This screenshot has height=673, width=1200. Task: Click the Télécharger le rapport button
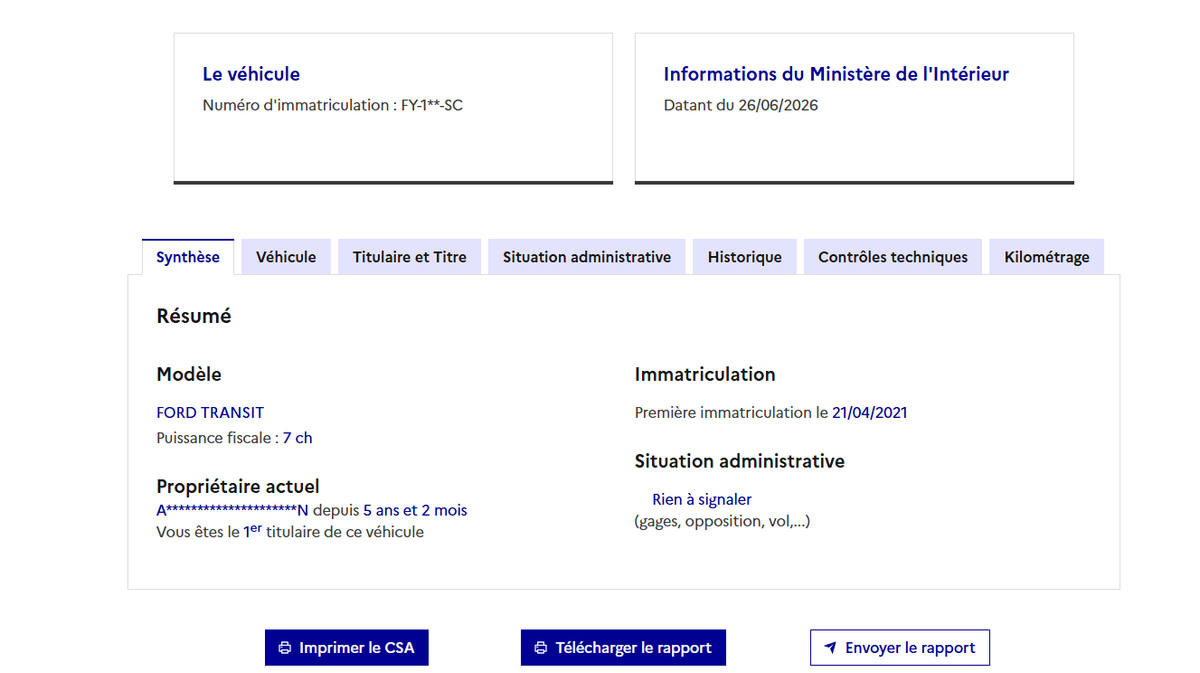click(x=623, y=648)
